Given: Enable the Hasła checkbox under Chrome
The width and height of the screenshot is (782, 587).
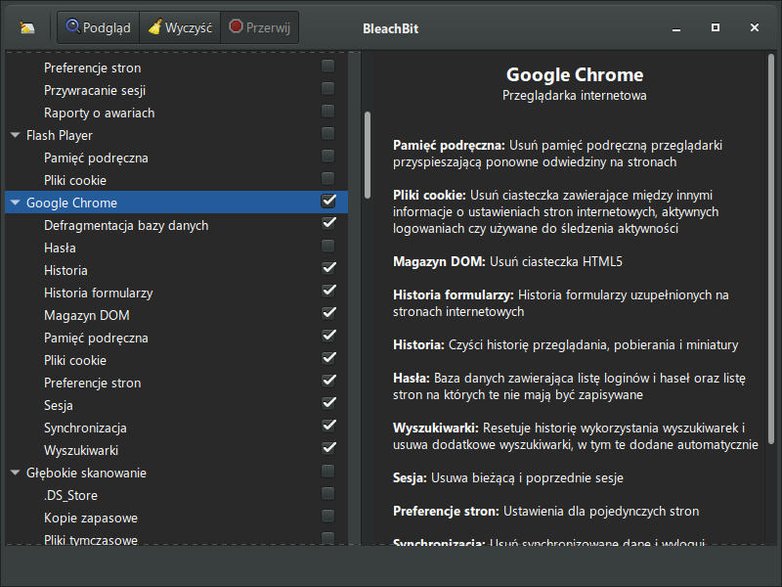Looking at the screenshot, I should point(328,246).
